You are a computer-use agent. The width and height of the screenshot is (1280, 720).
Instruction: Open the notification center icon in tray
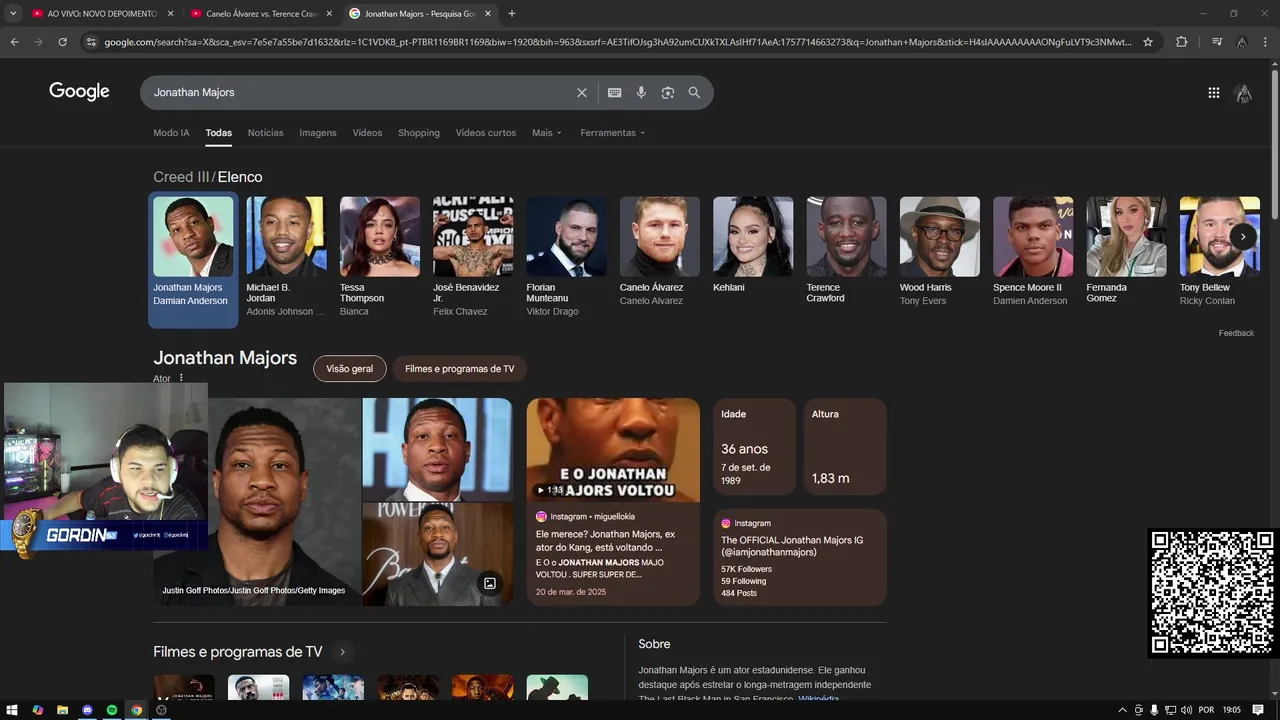(x=1259, y=709)
